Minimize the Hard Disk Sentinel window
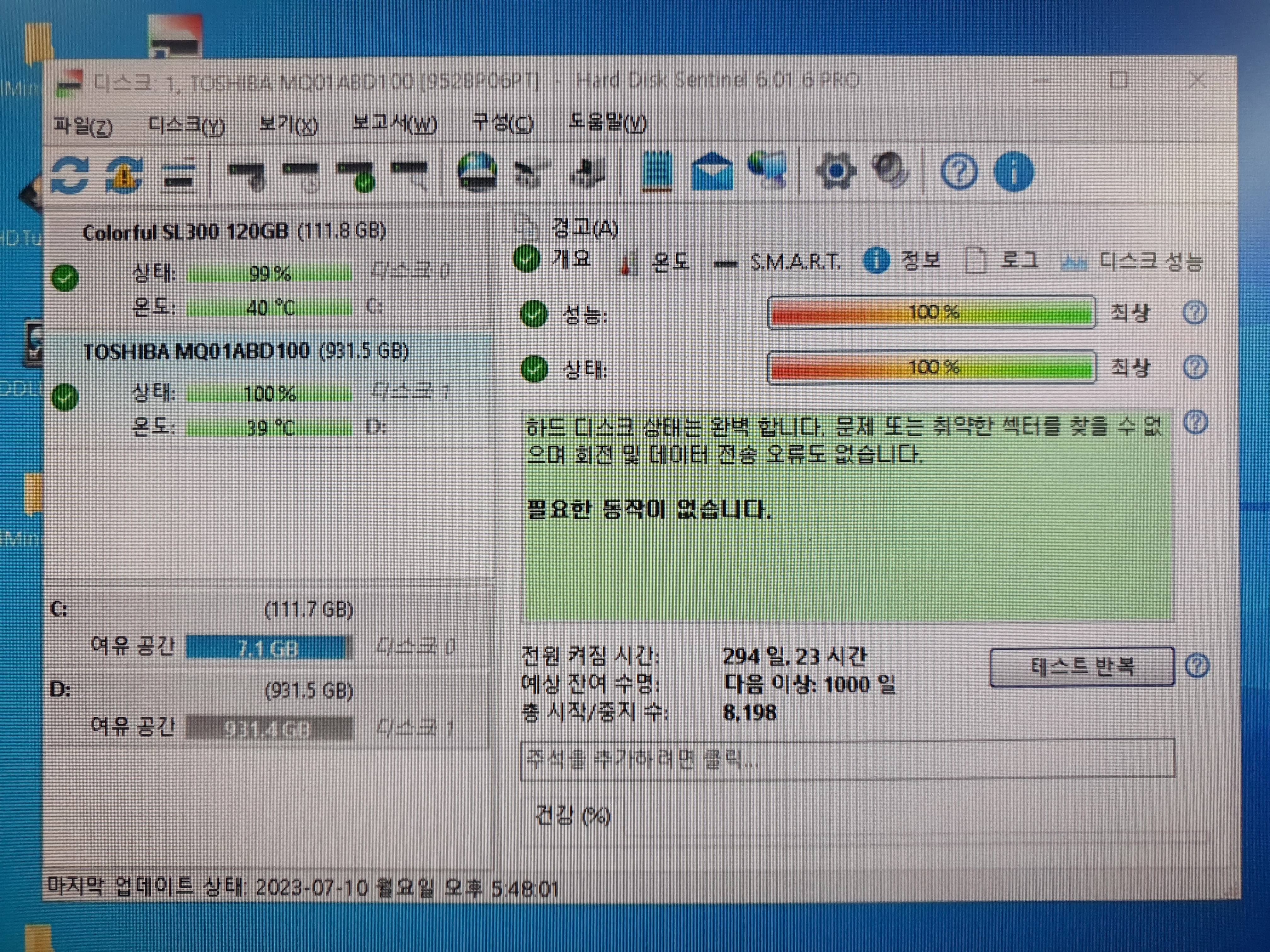Viewport: 1270px width, 952px height. (x=1042, y=80)
